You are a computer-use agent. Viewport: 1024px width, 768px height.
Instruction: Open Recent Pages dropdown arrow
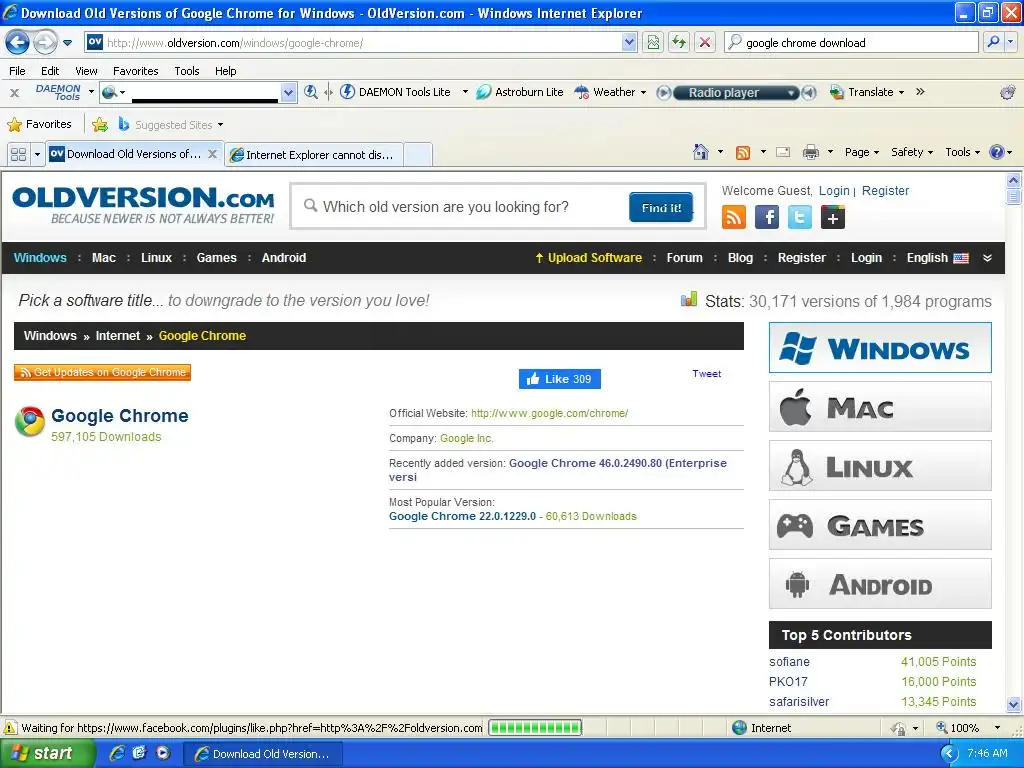coord(67,43)
